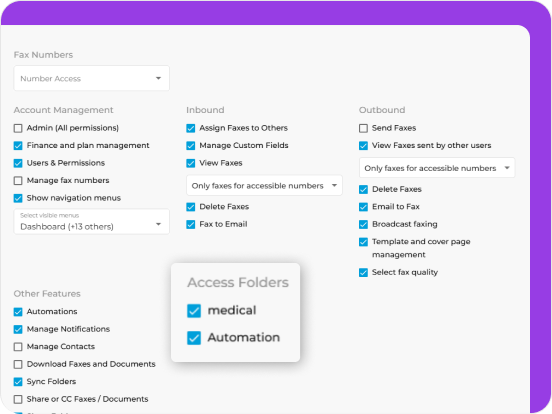Uncheck Finance and plan management
552x414 pixels.
click(x=18, y=146)
